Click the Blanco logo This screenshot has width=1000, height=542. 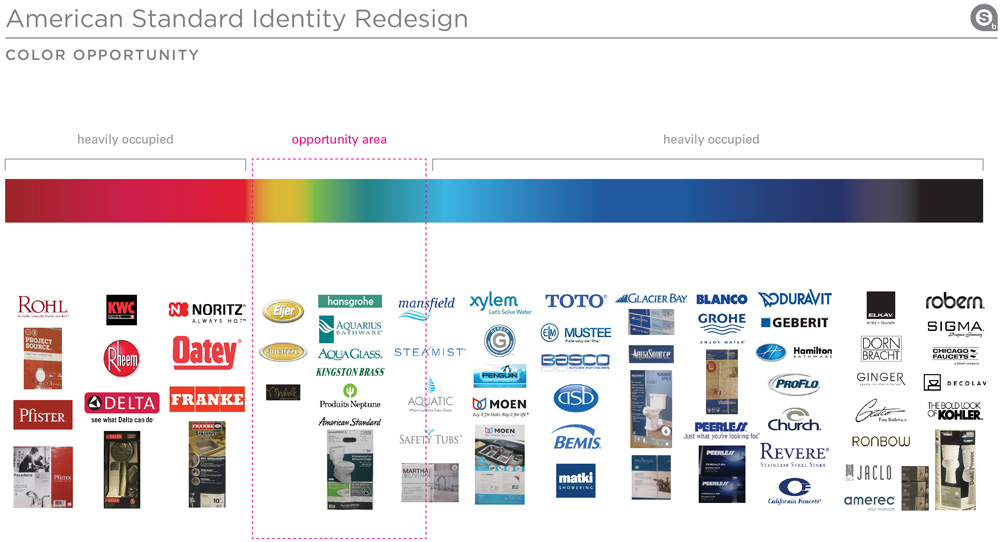tap(721, 299)
